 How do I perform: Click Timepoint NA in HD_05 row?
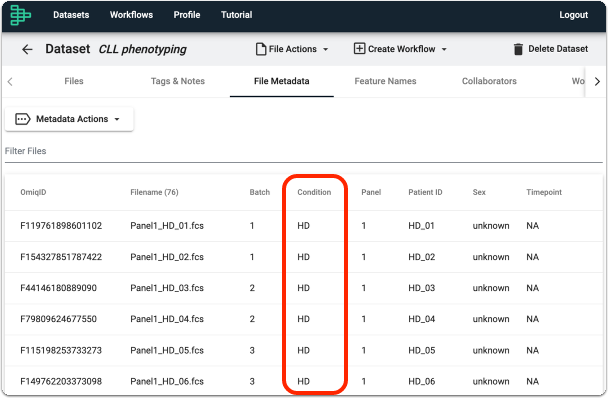(532, 351)
